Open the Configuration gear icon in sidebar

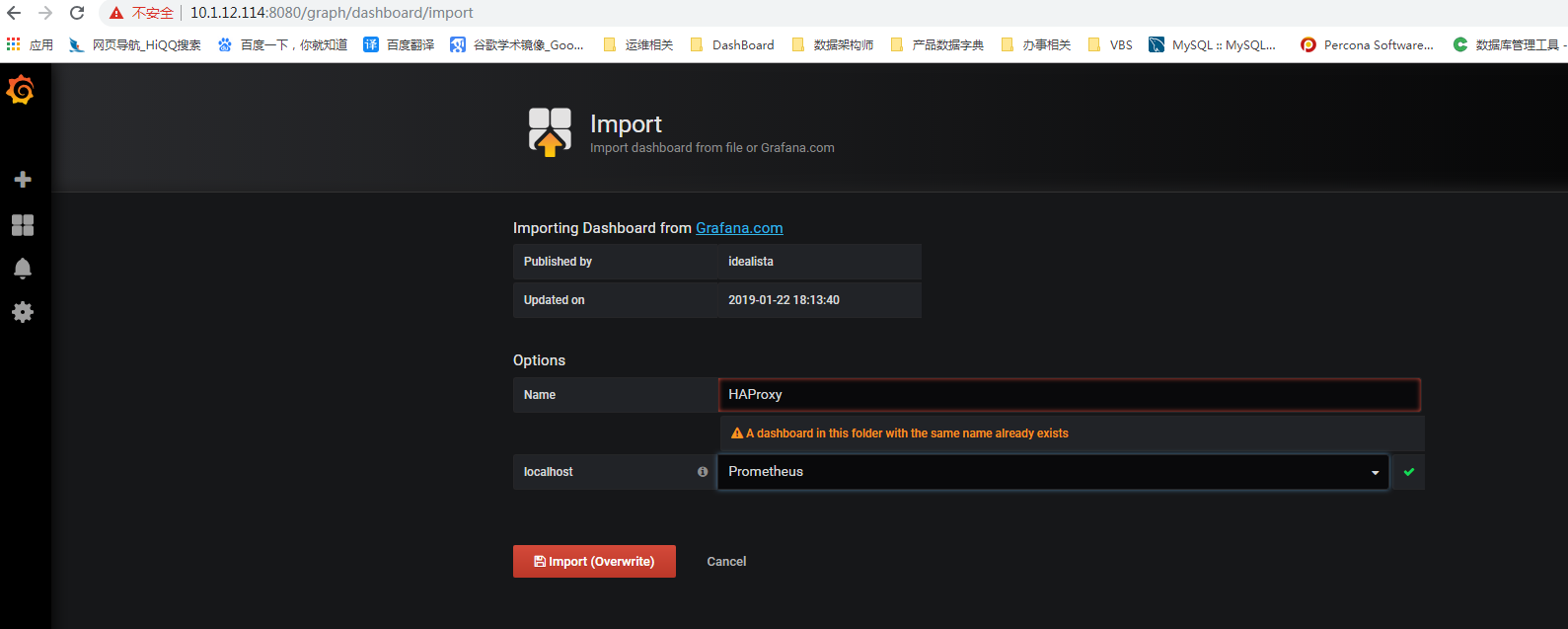23,312
